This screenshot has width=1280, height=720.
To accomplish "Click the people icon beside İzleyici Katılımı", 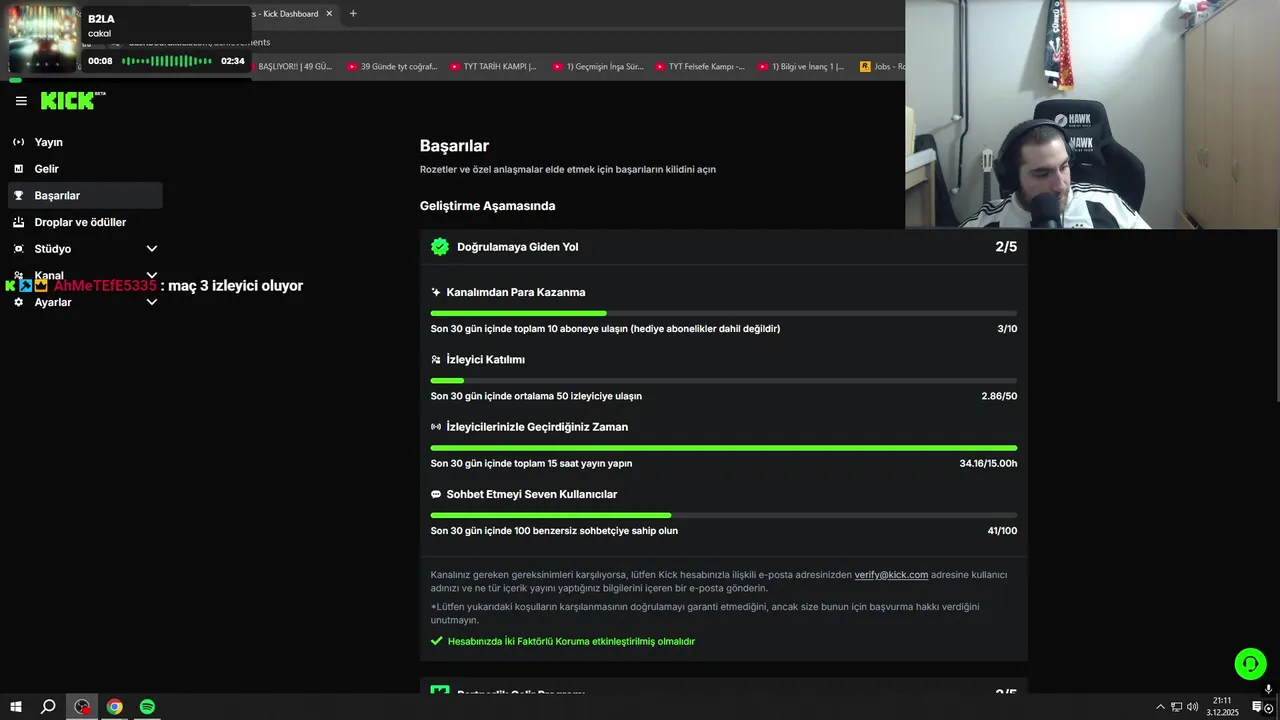I will pyautogui.click(x=436, y=359).
